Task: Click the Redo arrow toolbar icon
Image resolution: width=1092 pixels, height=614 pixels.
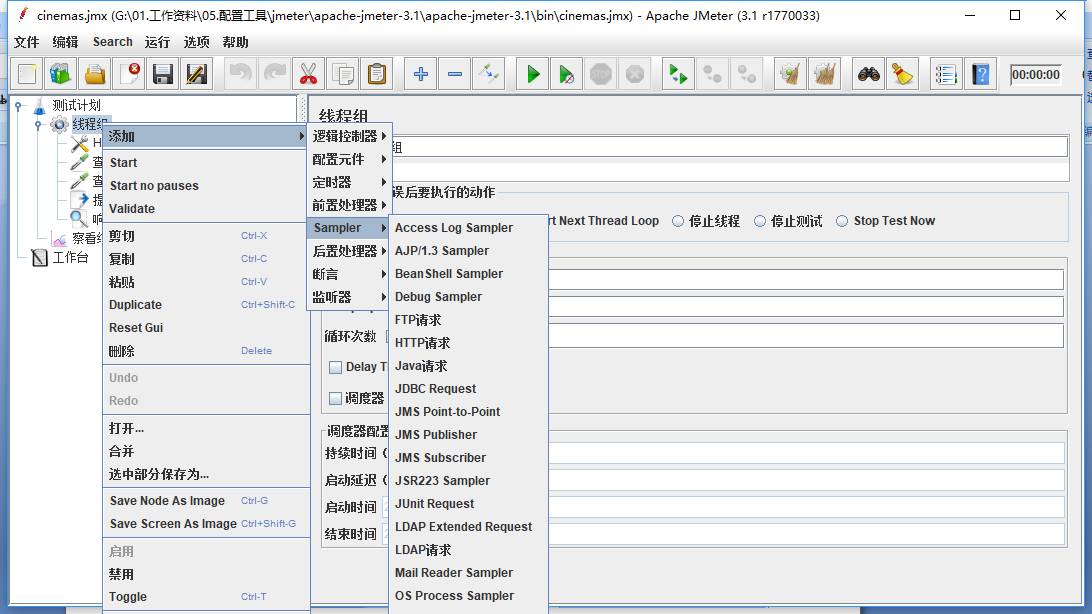Action: coord(274,74)
